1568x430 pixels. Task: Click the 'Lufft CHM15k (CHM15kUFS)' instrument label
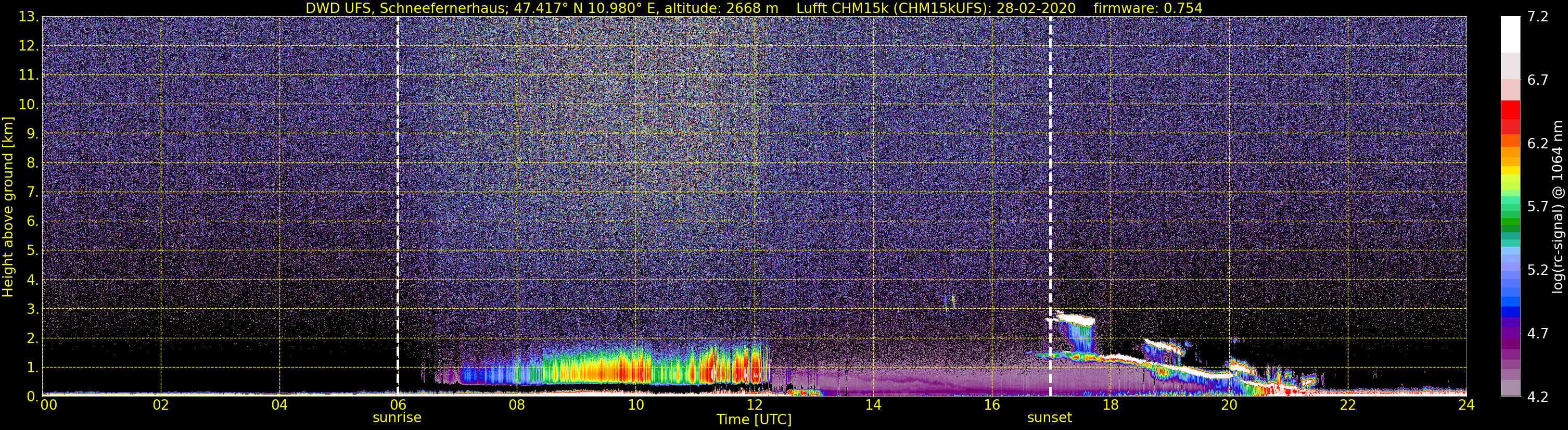click(893, 8)
